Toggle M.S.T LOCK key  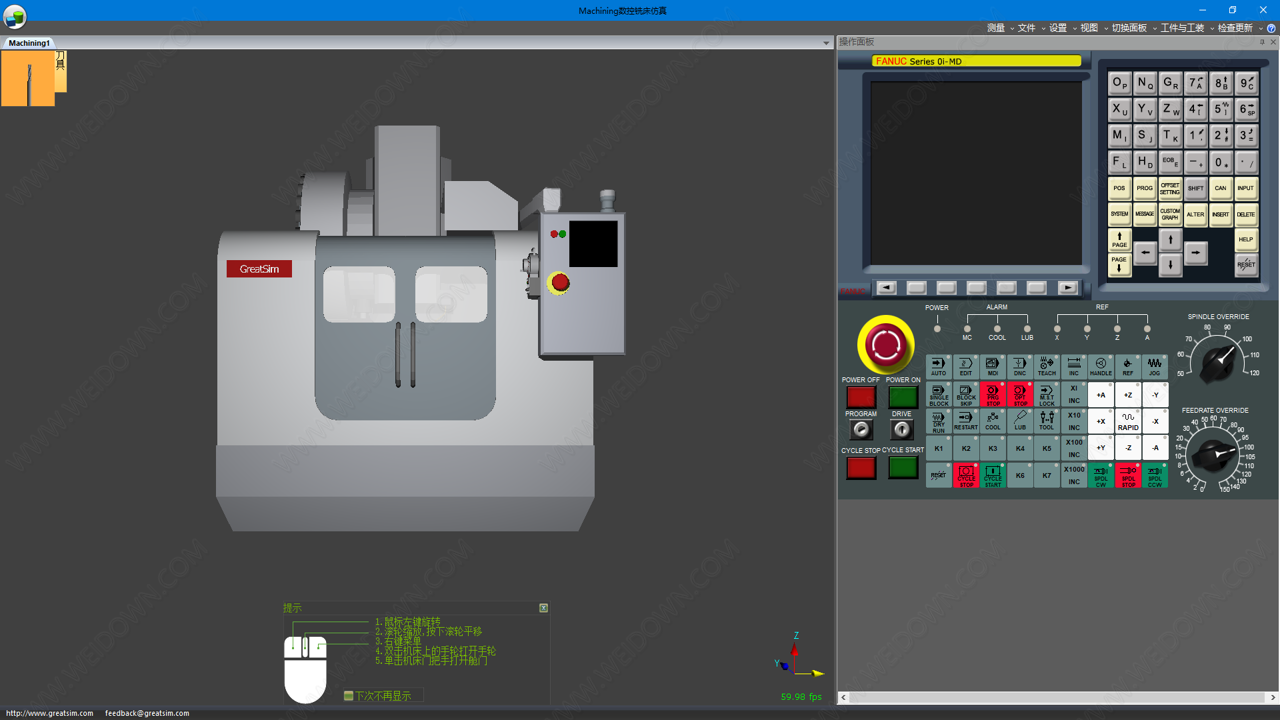pyautogui.click(x=1046, y=394)
